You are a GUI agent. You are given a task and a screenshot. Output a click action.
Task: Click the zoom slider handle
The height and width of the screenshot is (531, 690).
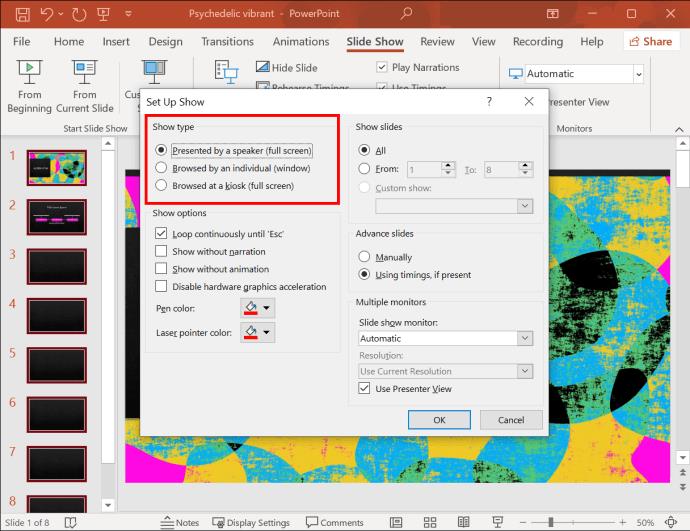tap(551, 522)
